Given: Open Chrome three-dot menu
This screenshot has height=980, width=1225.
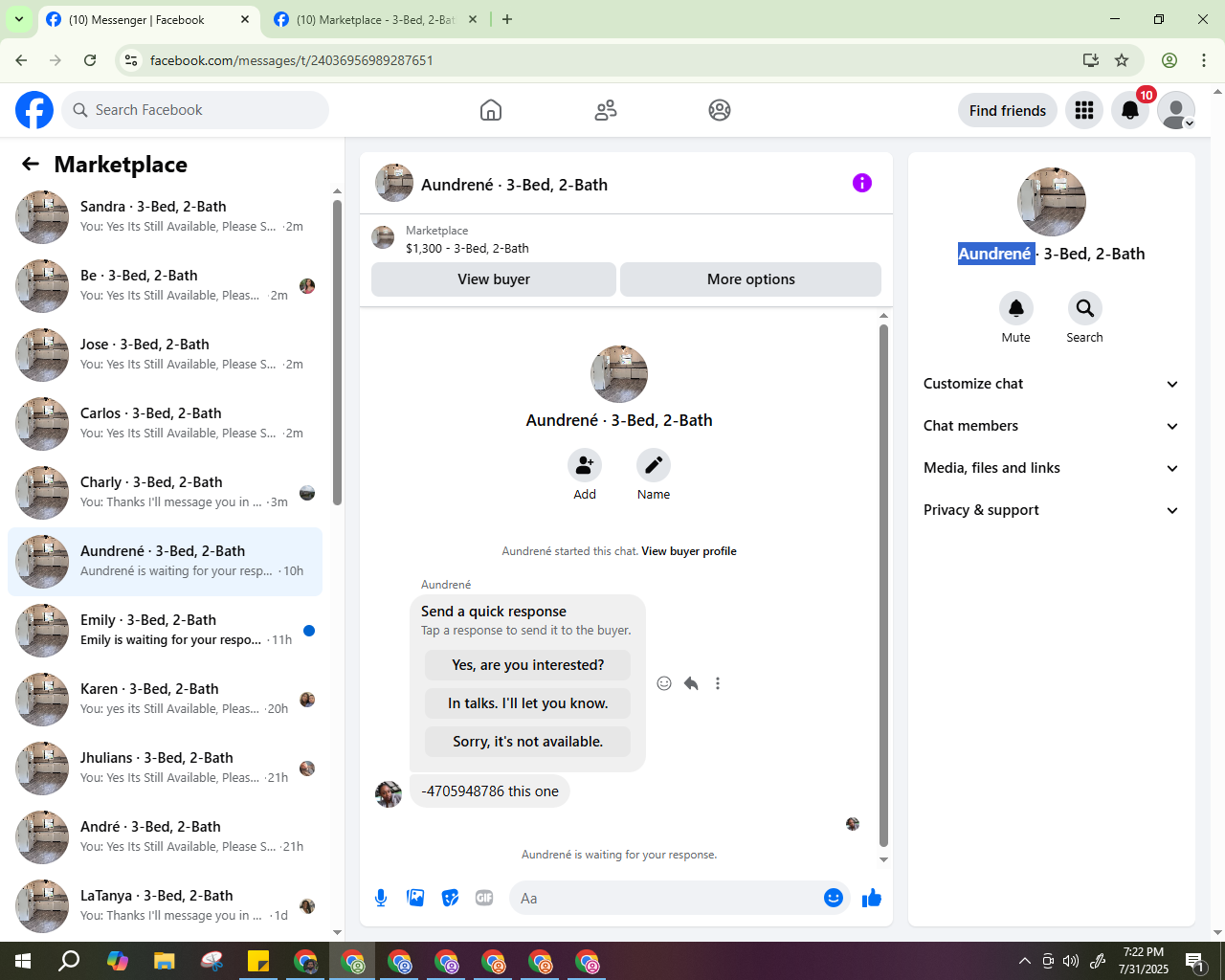Looking at the screenshot, I should pyautogui.click(x=1204, y=60).
